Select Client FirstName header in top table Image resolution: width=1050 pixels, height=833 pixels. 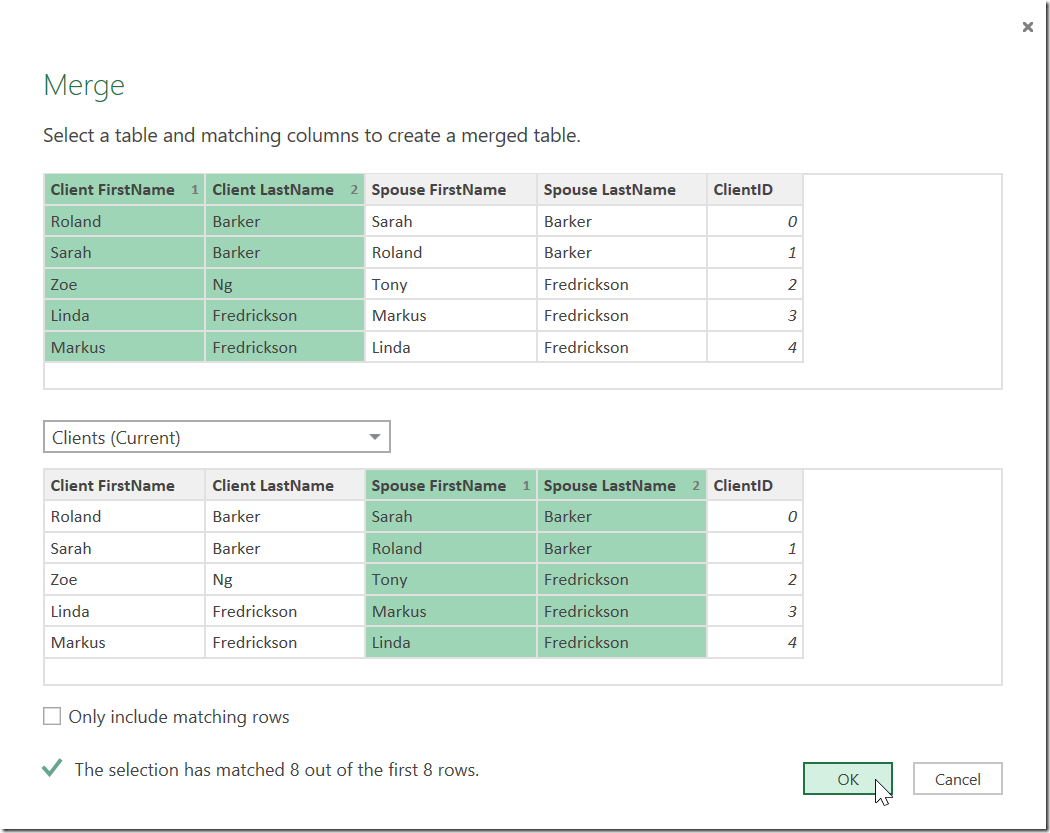(x=124, y=190)
